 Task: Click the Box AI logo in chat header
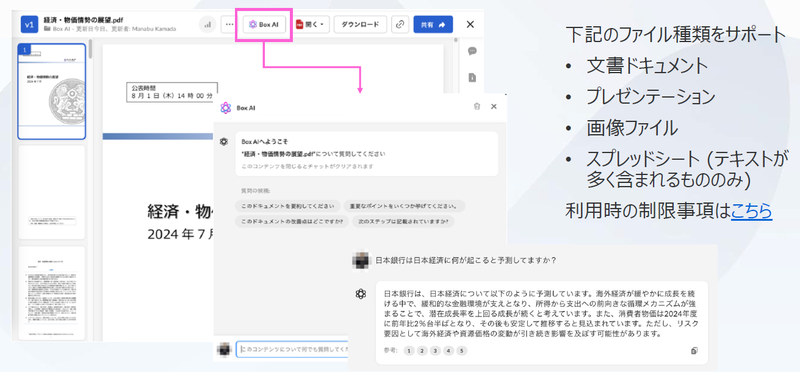coord(226,108)
